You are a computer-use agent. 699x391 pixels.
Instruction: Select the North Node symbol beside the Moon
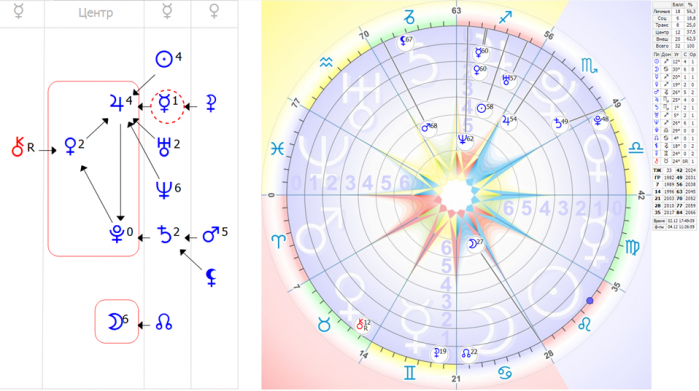tap(164, 322)
